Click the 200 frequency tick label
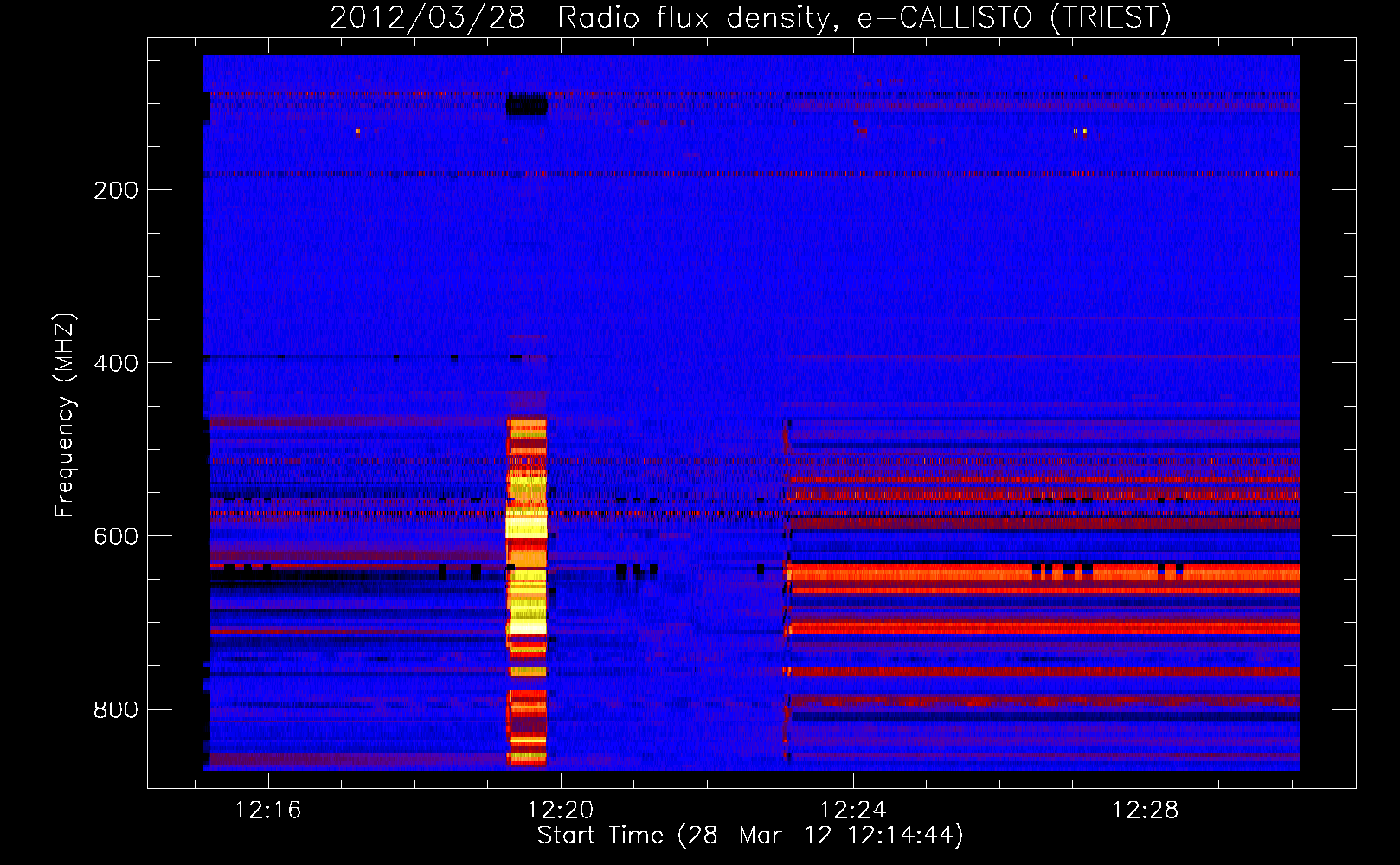The image size is (1400, 865). tap(116, 190)
